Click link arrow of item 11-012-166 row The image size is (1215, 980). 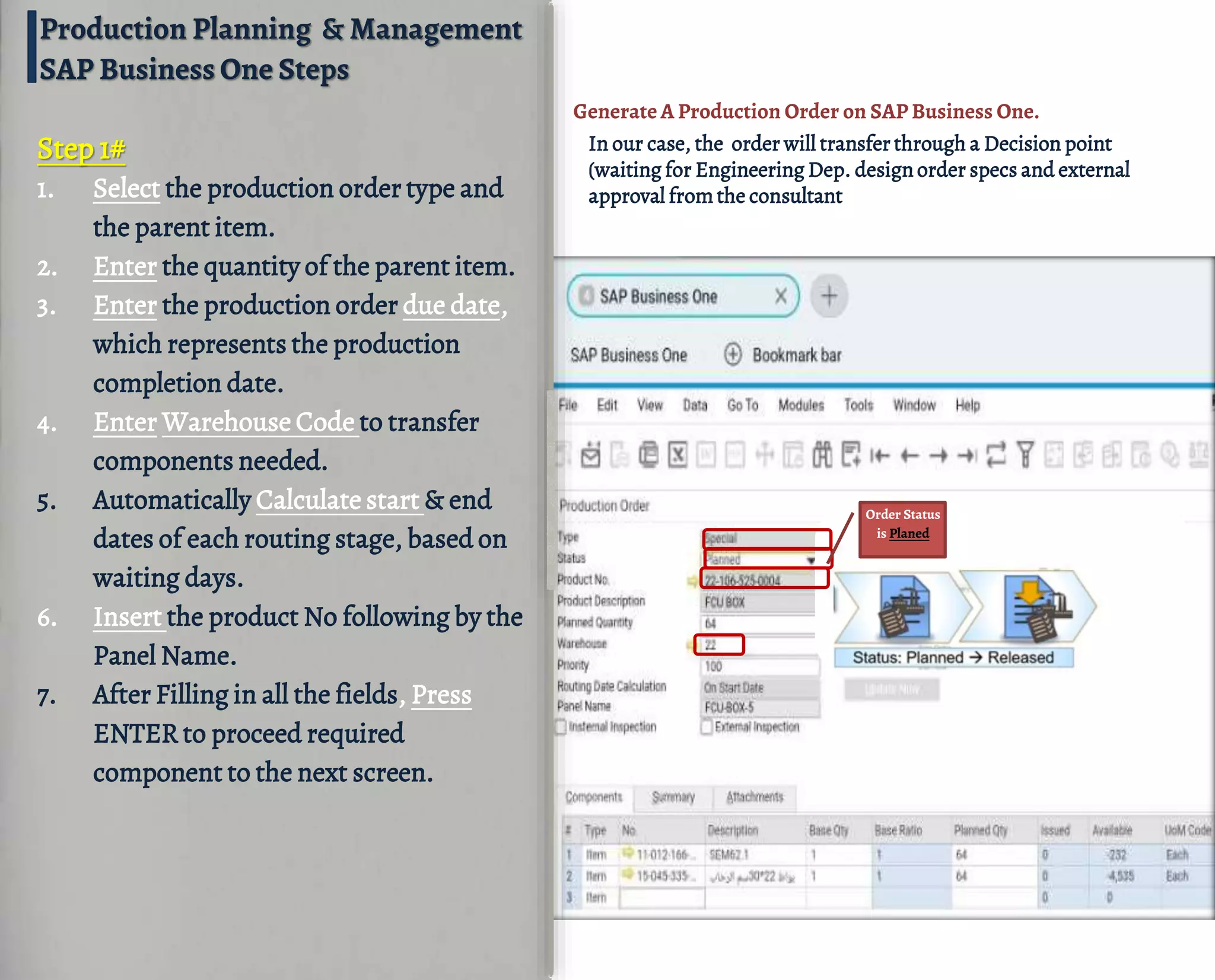(628, 854)
